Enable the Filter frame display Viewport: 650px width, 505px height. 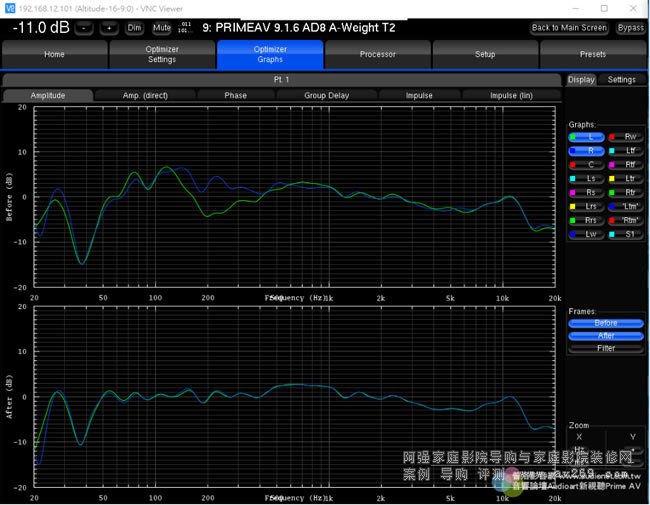click(606, 349)
